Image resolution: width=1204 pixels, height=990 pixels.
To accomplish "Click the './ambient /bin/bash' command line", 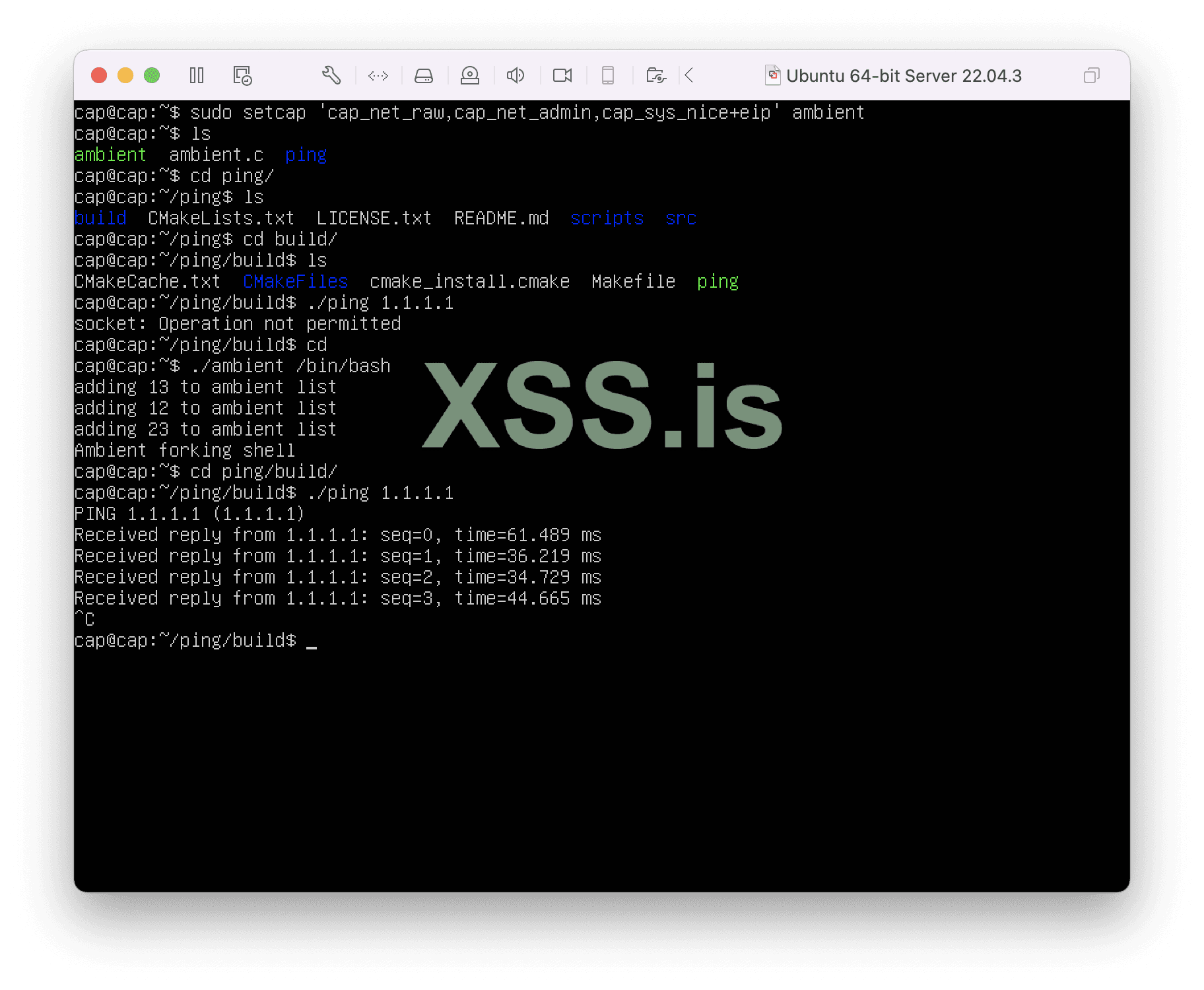I will [x=232, y=366].
